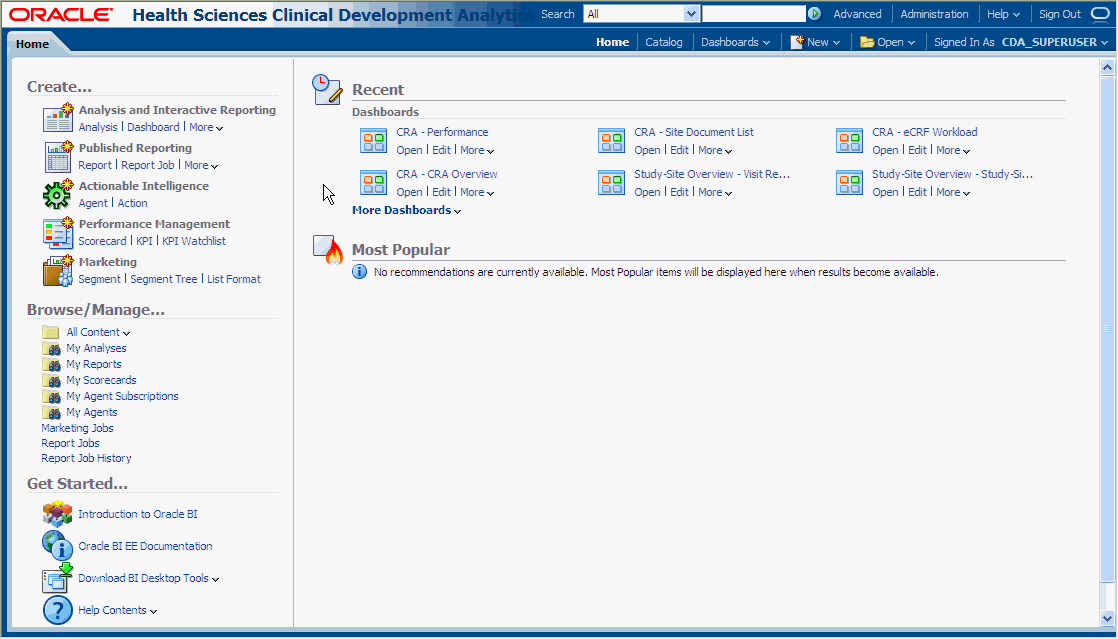Click the Oracle BI EE Documentation globe icon
Viewport: 1118px width, 639px height.
tap(58, 546)
